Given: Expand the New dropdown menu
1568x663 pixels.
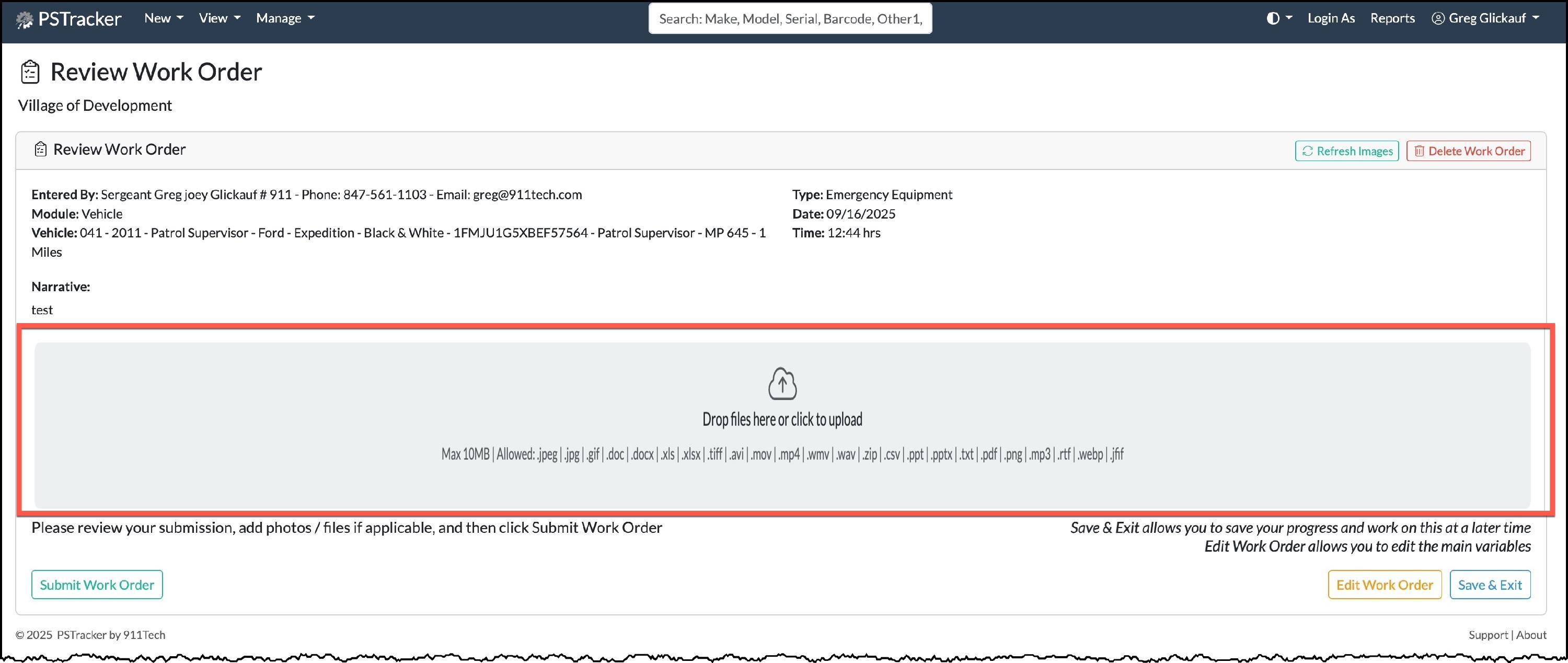Looking at the screenshot, I should (163, 18).
